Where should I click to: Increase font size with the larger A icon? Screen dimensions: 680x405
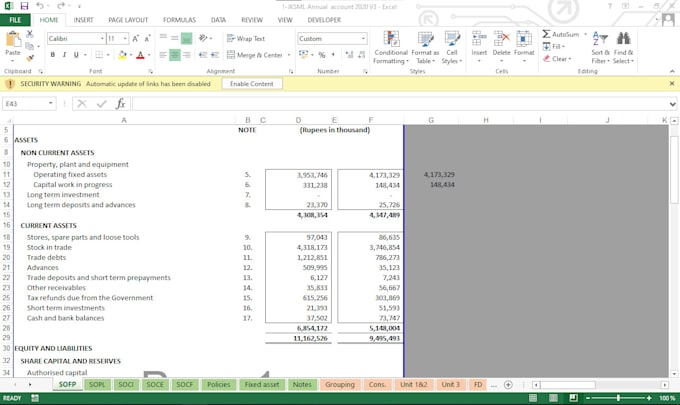coord(136,39)
